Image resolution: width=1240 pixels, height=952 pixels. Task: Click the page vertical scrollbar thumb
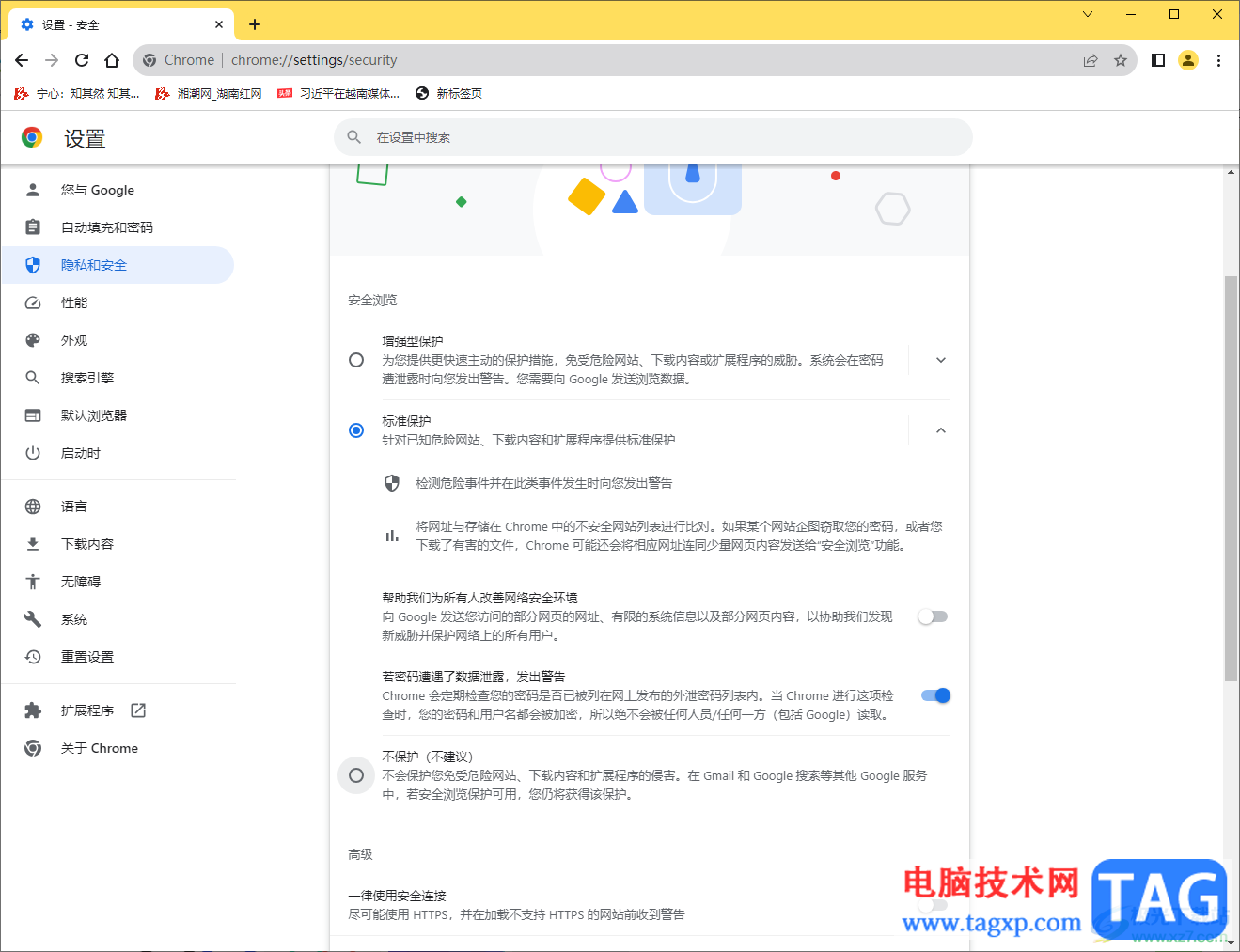(1231, 478)
